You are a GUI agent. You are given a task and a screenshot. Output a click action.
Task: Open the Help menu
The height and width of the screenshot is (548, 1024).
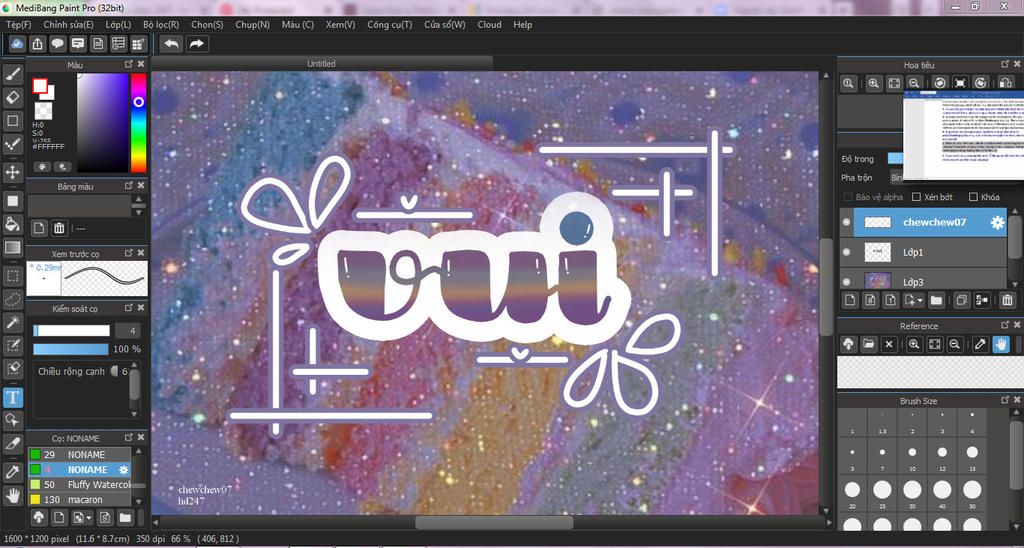pos(522,25)
